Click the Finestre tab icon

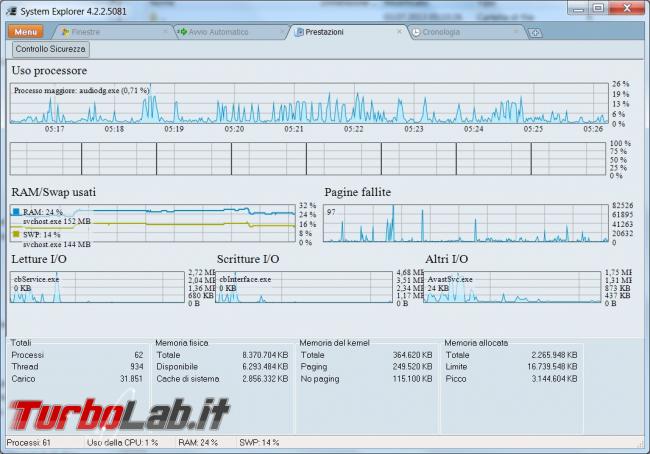tap(65, 32)
